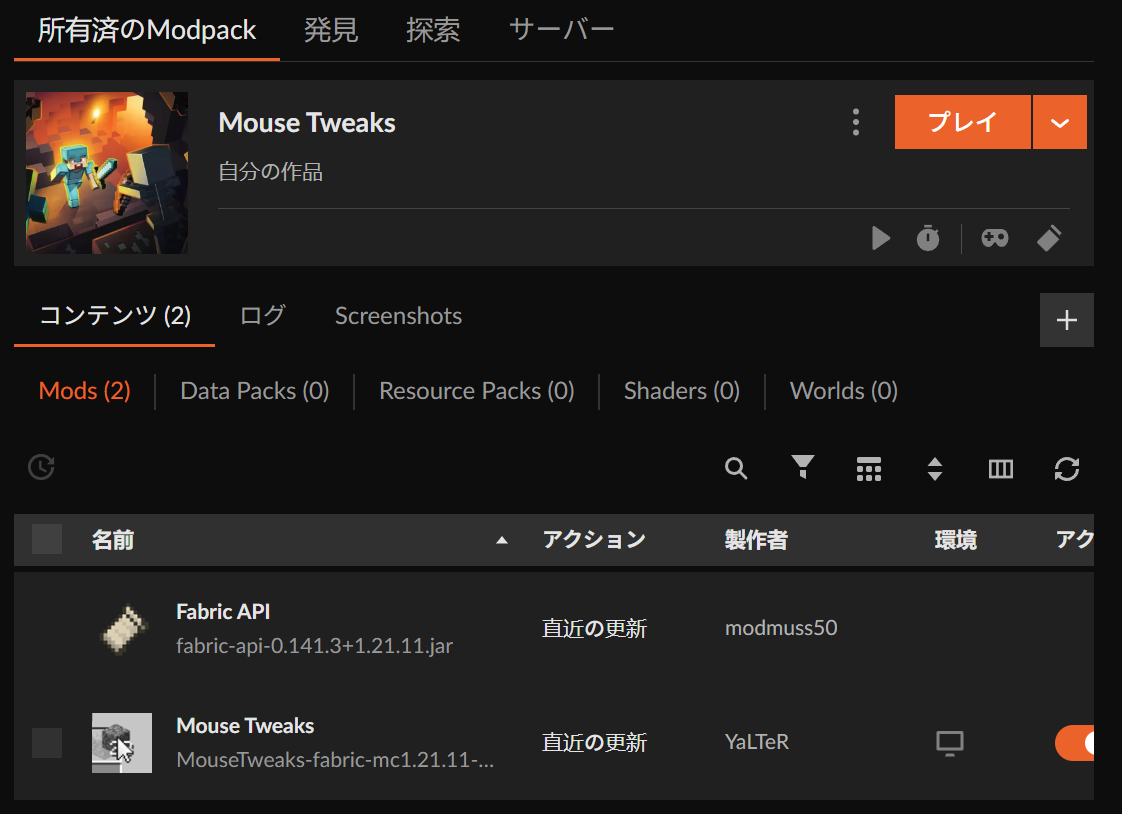
Task: Click the Mouse Tweaks mod thumbnail image
Action: (x=121, y=743)
